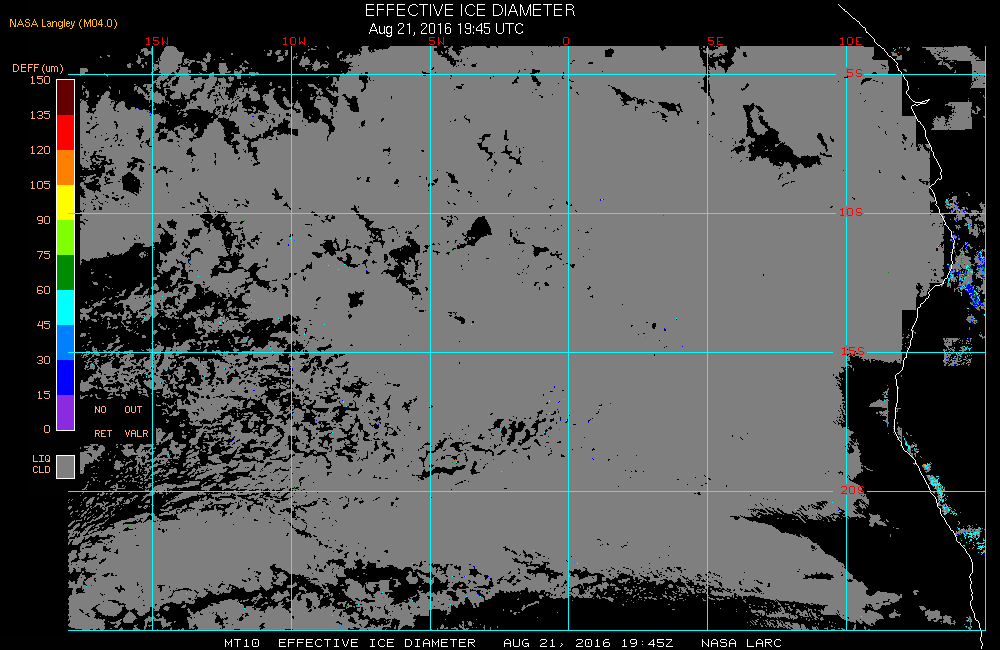Select the yellow color bar segment
1000x650 pixels.
pos(66,202)
